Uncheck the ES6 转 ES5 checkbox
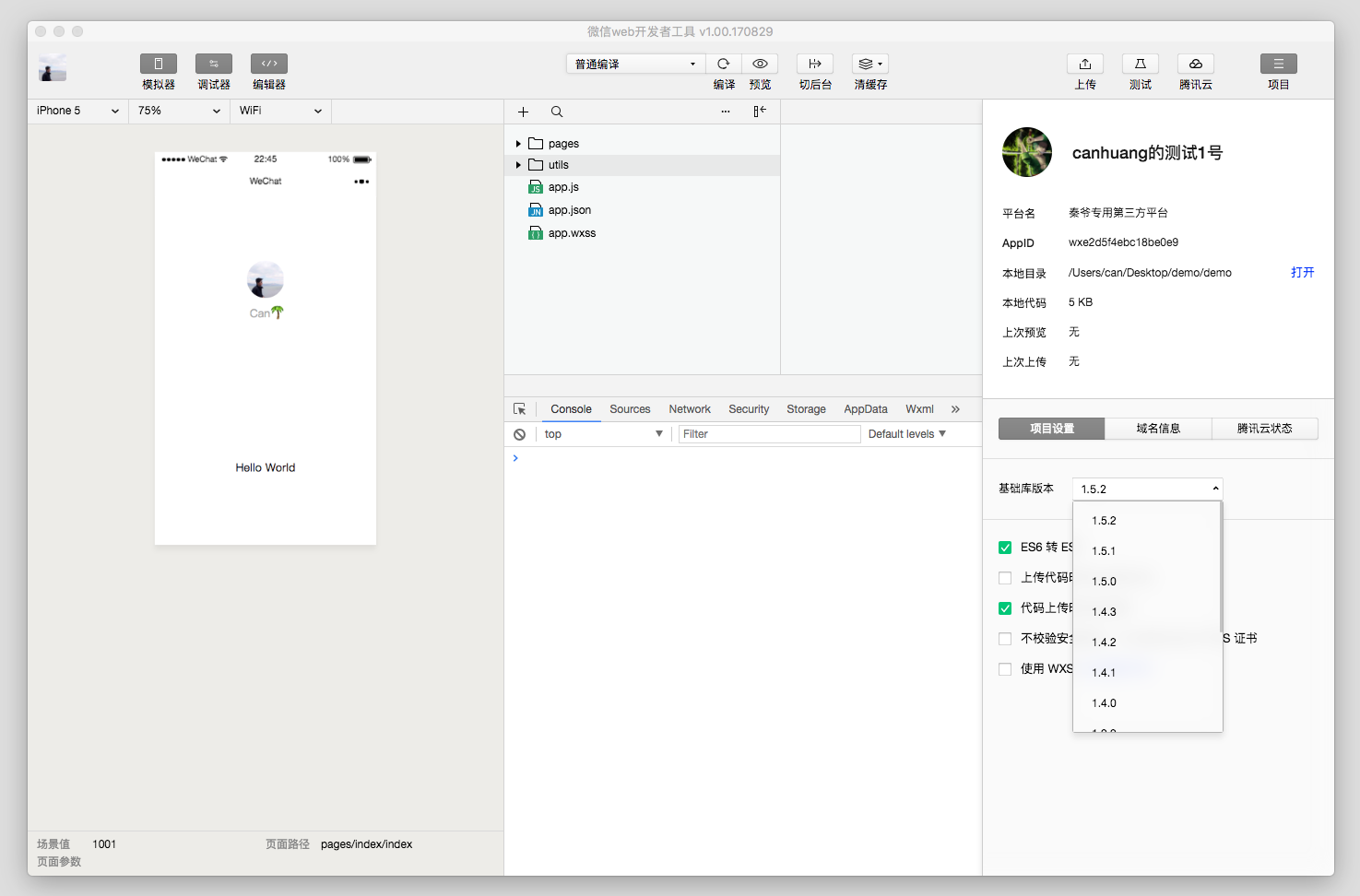This screenshot has width=1360, height=896. [x=1005, y=548]
